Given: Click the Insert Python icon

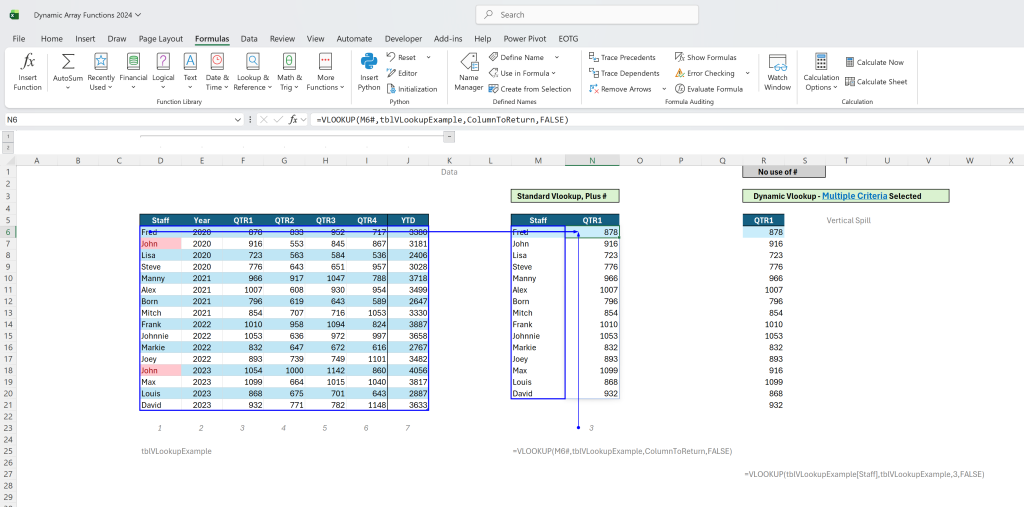Looking at the screenshot, I should (369, 62).
